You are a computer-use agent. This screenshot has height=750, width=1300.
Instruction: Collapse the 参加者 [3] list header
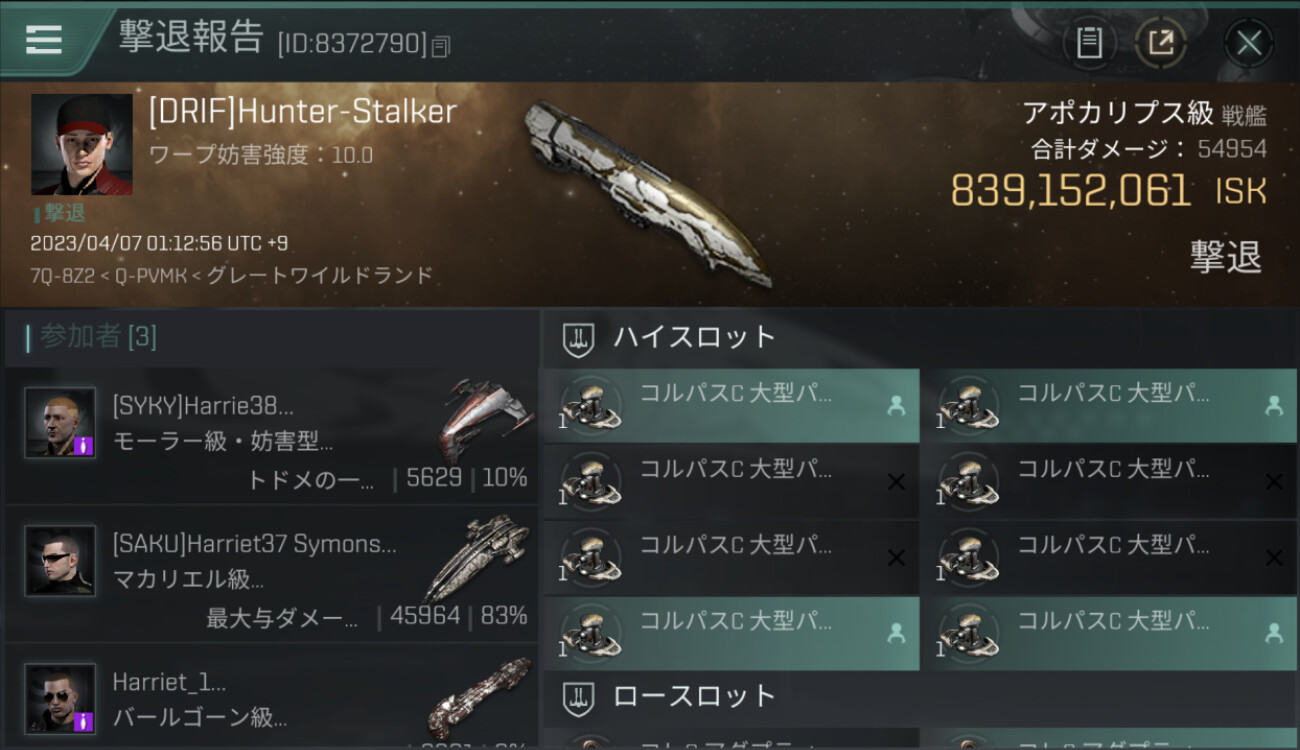(x=270, y=337)
